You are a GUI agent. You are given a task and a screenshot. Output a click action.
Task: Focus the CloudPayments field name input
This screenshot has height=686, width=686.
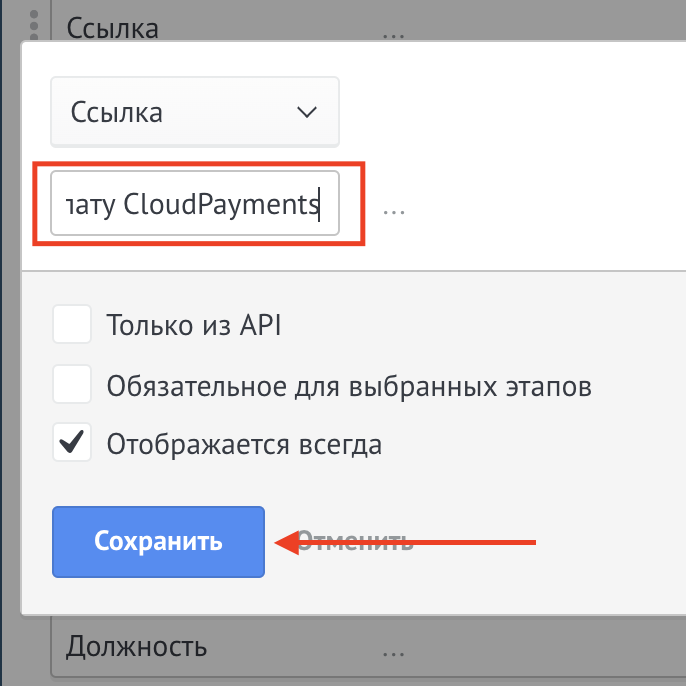[x=195, y=204]
